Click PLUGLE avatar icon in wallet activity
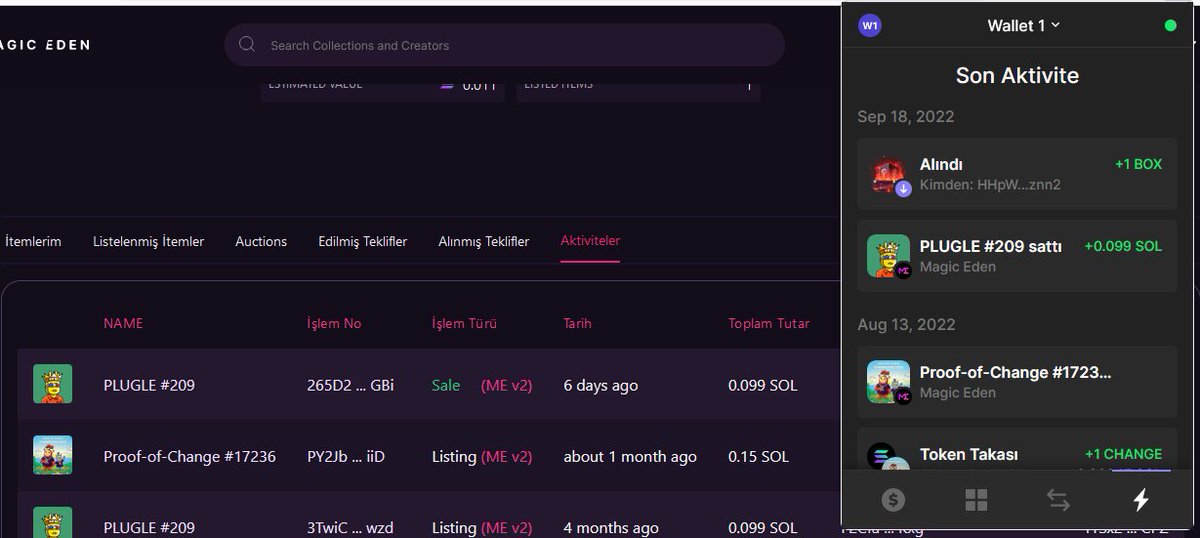 click(888, 256)
